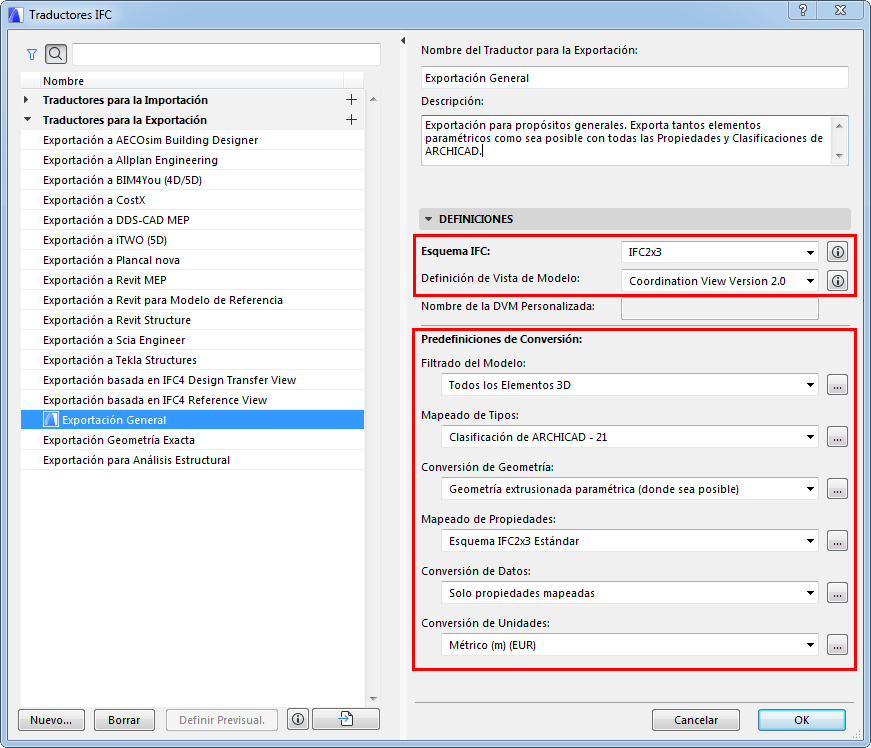Click translator list scrollbar up arrow
871x748 pixels.
(373, 99)
